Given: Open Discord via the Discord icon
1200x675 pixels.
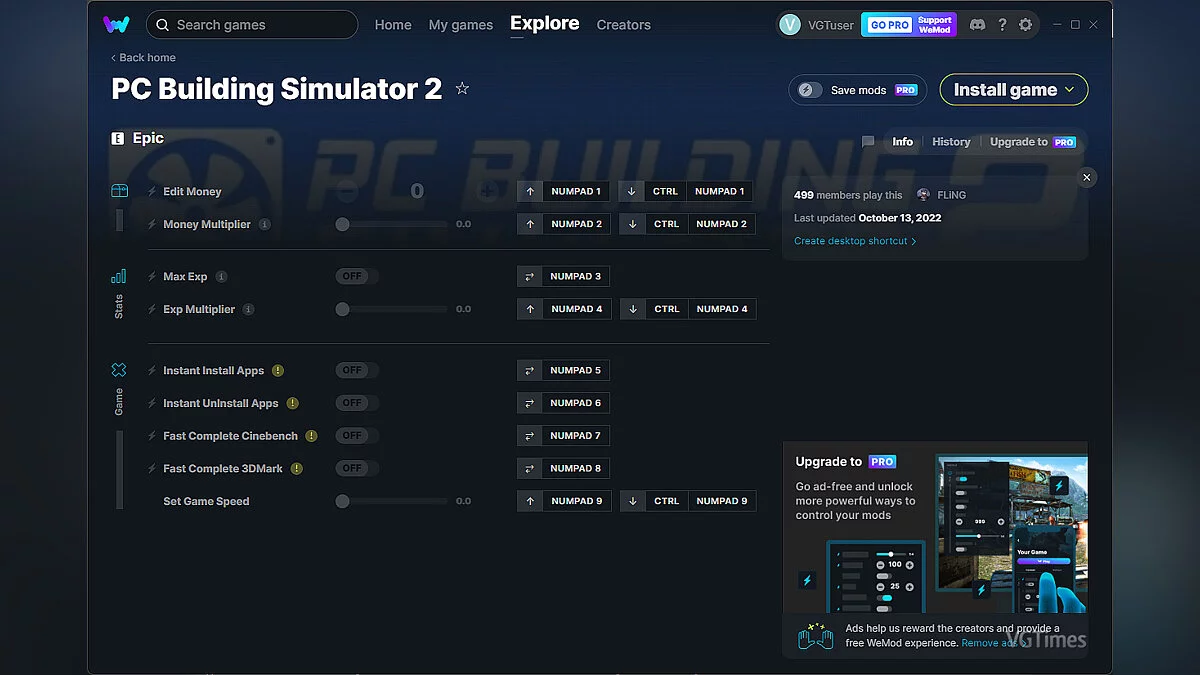Looking at the screenshot, I should pos(977,24).
